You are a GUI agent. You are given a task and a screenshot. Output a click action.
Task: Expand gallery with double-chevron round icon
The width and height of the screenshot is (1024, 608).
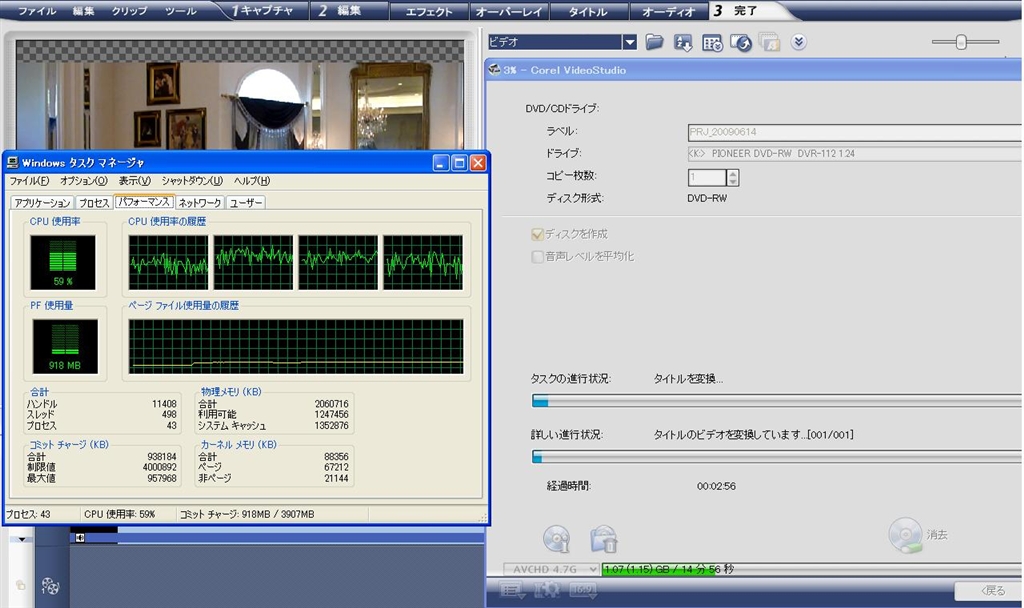pyautogui.click(x=798, y=42)
